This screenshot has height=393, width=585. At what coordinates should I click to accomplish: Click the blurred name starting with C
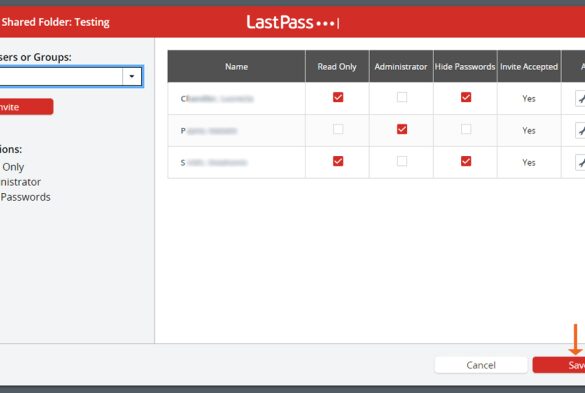click(x=217, y=99)
